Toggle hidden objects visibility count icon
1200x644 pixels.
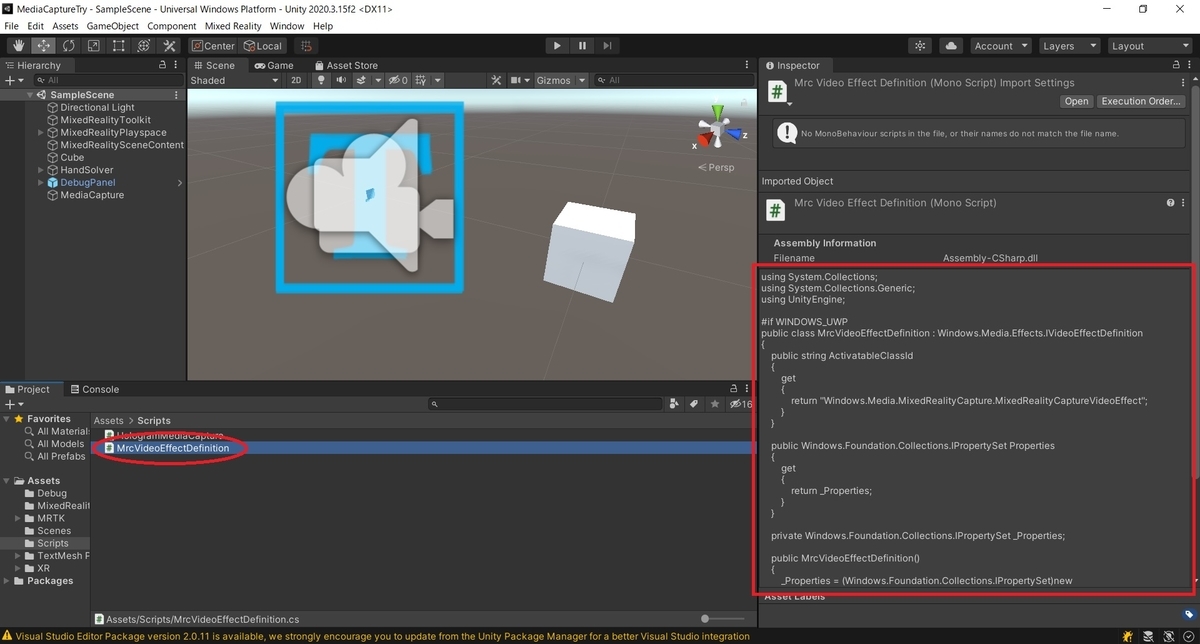[x=398, y=80]
